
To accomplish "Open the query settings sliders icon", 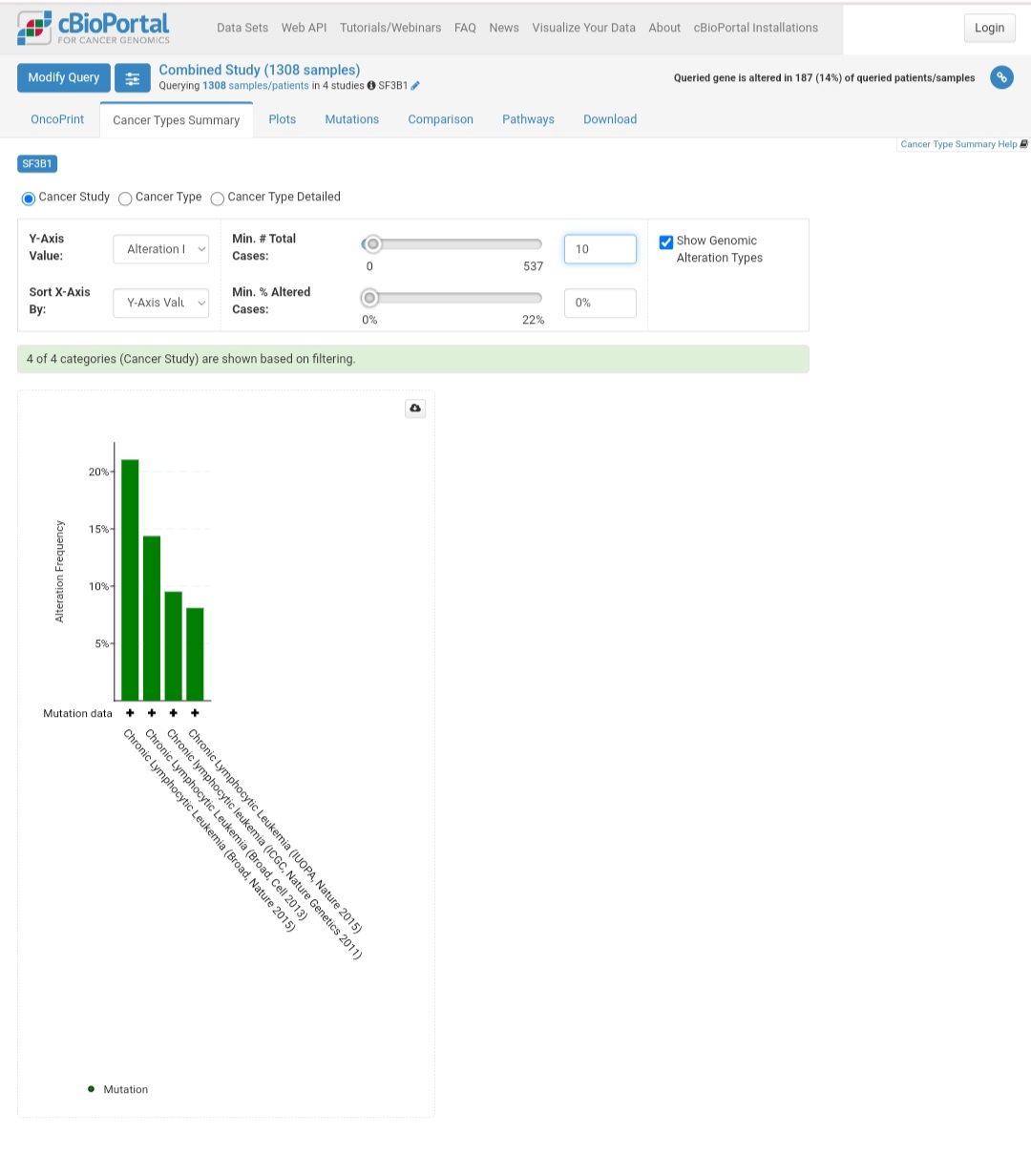I will pyautogui.click(x=132, y=77).
